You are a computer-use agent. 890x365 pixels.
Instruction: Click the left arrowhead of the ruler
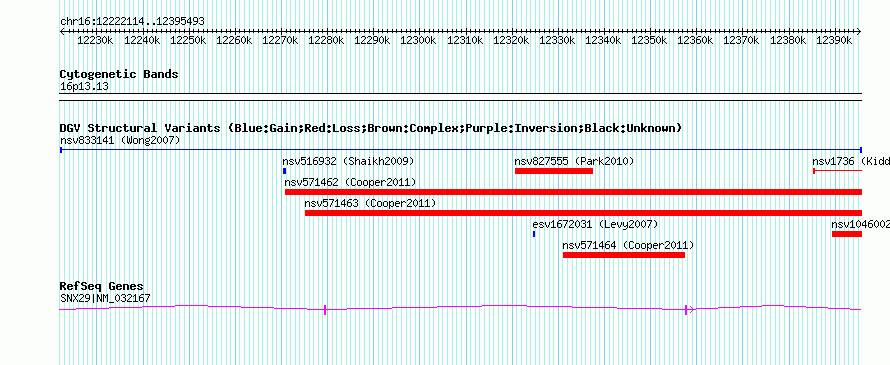(62, 31)
